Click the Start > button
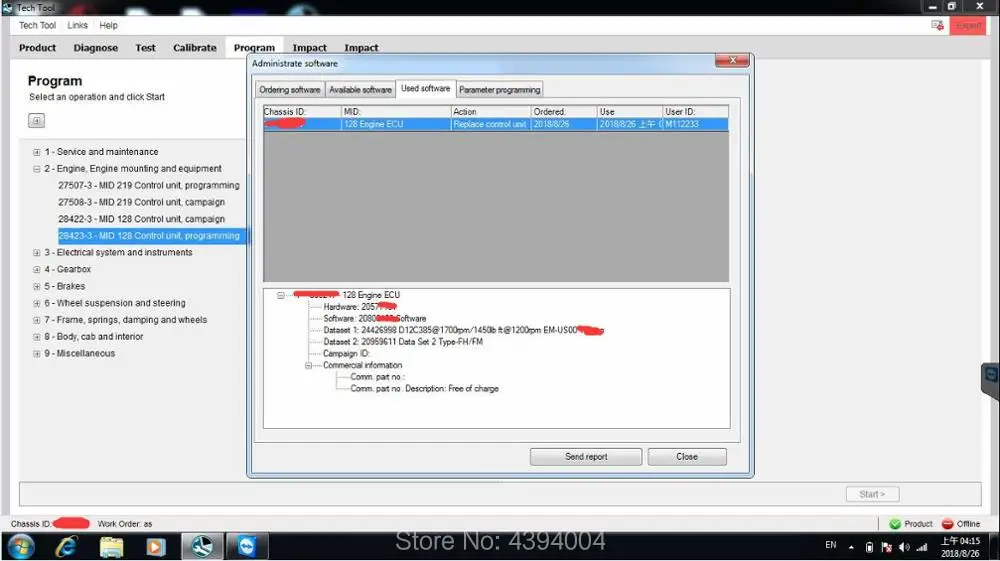Image resolution: width=1000 pixels, height=561 pixels. point(872,494)
